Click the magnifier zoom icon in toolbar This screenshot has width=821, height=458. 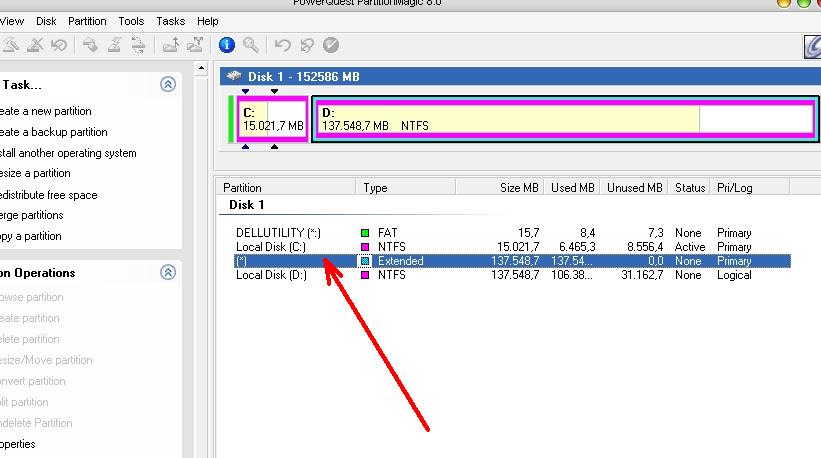pos(251,45)
